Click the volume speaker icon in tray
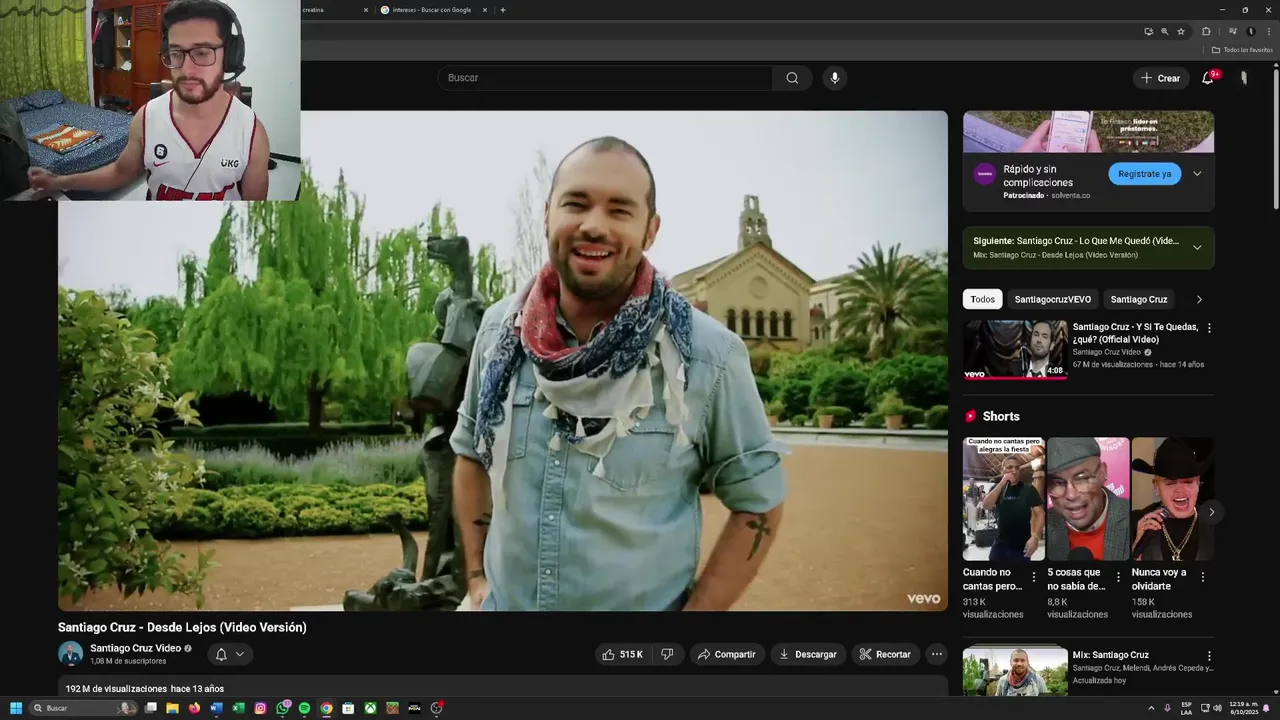This screenshot has width=1280, height=720. pyautogui.click(x=1218, y=708)
